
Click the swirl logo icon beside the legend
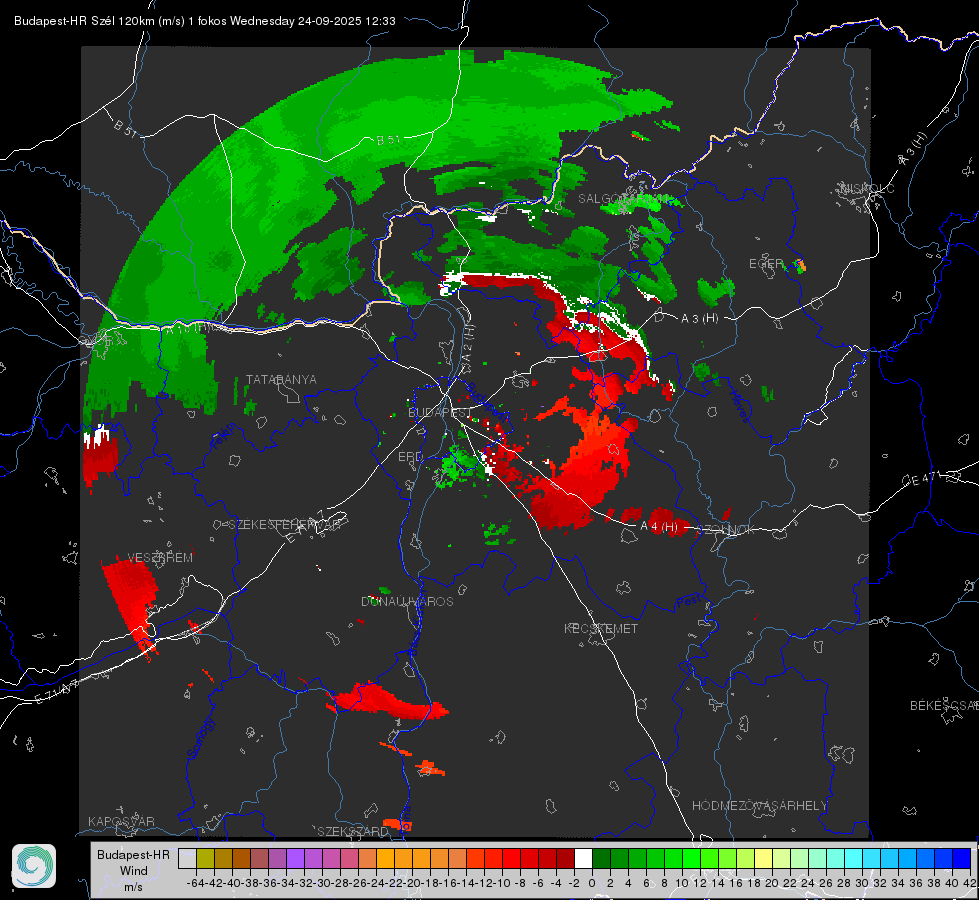point(34,866)
